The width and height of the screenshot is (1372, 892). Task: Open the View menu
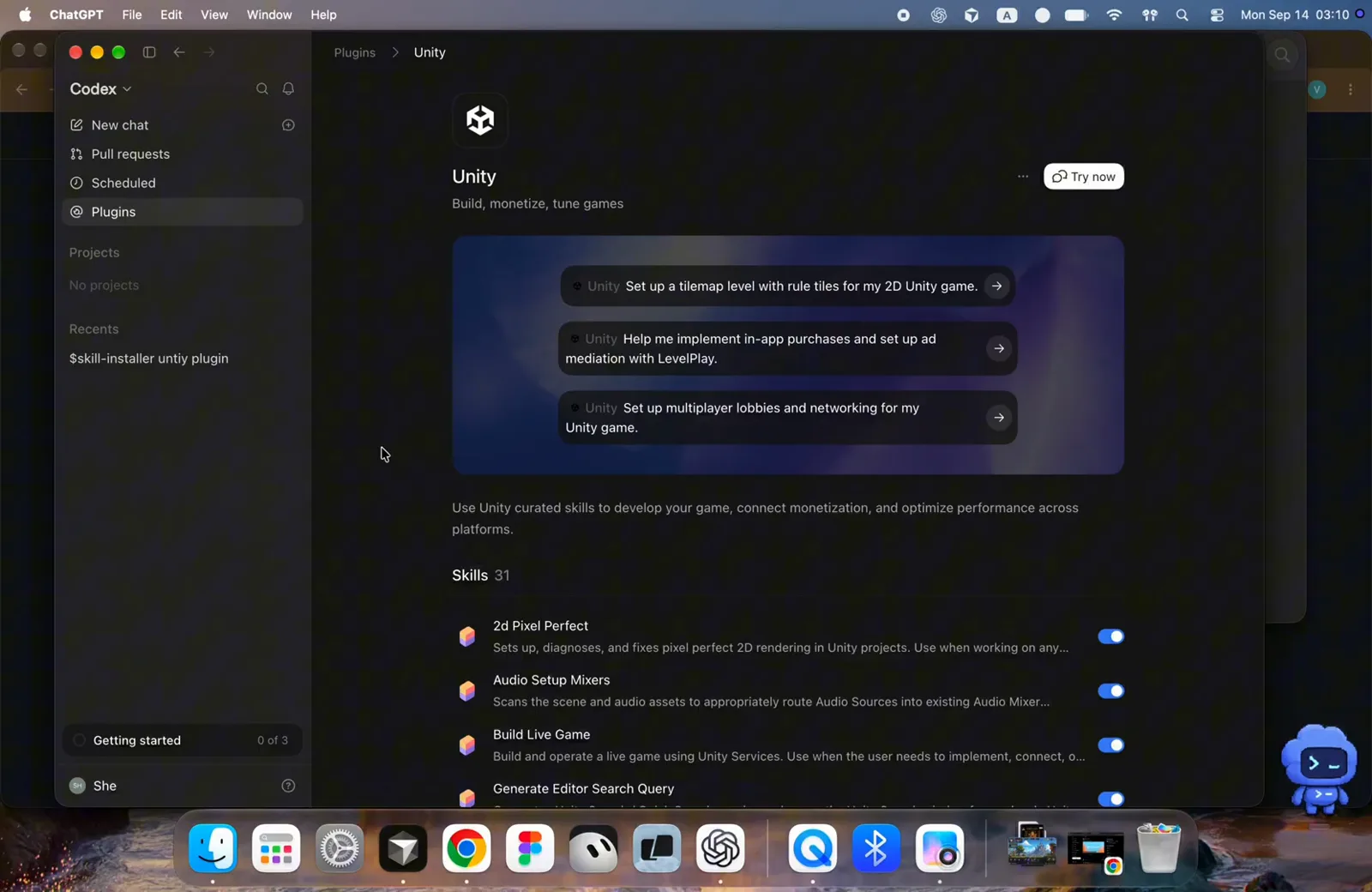point(214,15)
